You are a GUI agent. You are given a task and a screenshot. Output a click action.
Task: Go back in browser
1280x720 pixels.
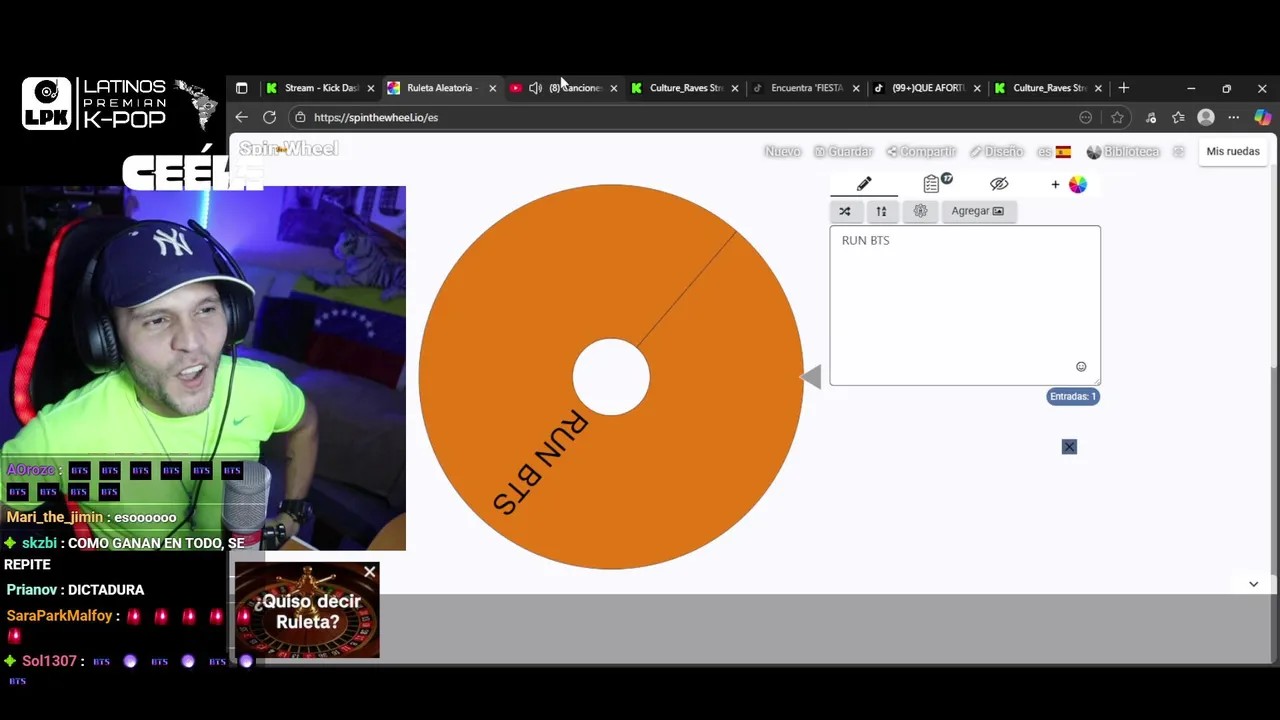[241, 117]
